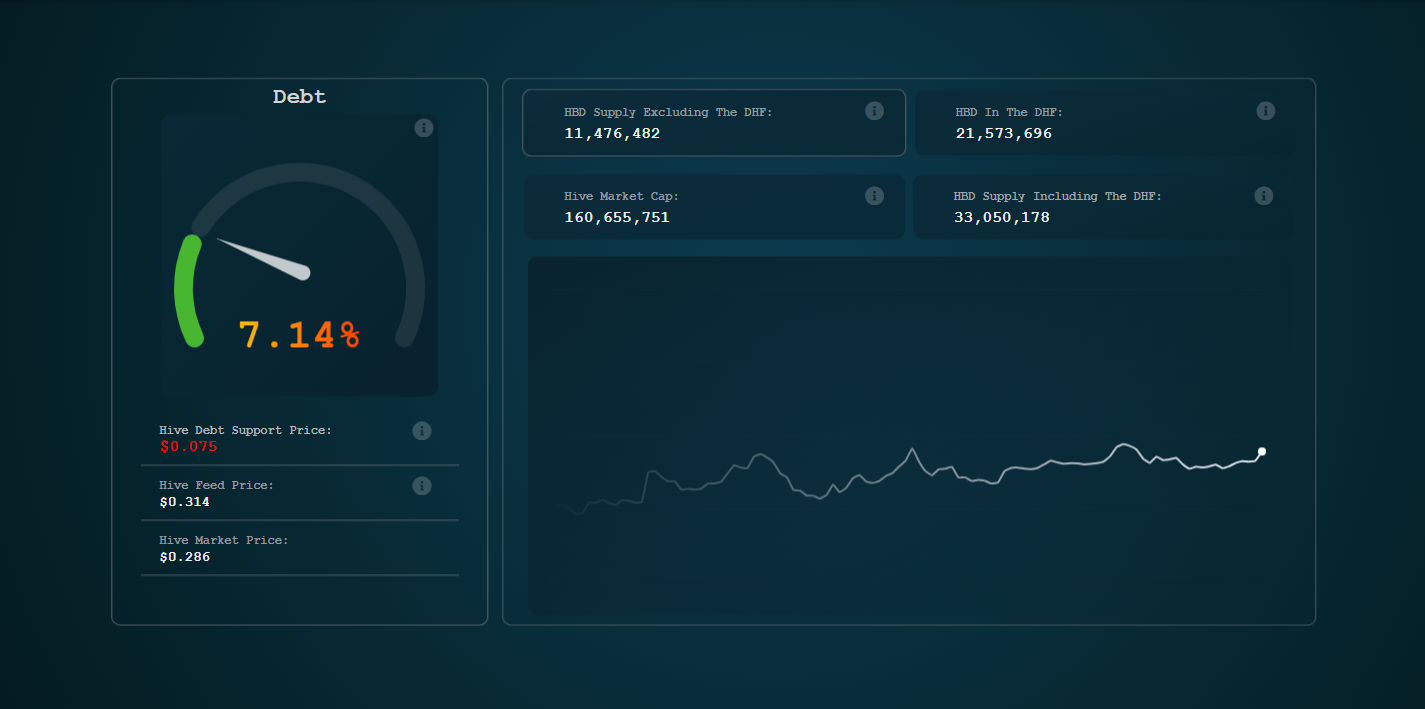Select the HBD Supply Excluding The DHF card
This screenshot has width=1425, height=709.
click(x=714, y=123)
